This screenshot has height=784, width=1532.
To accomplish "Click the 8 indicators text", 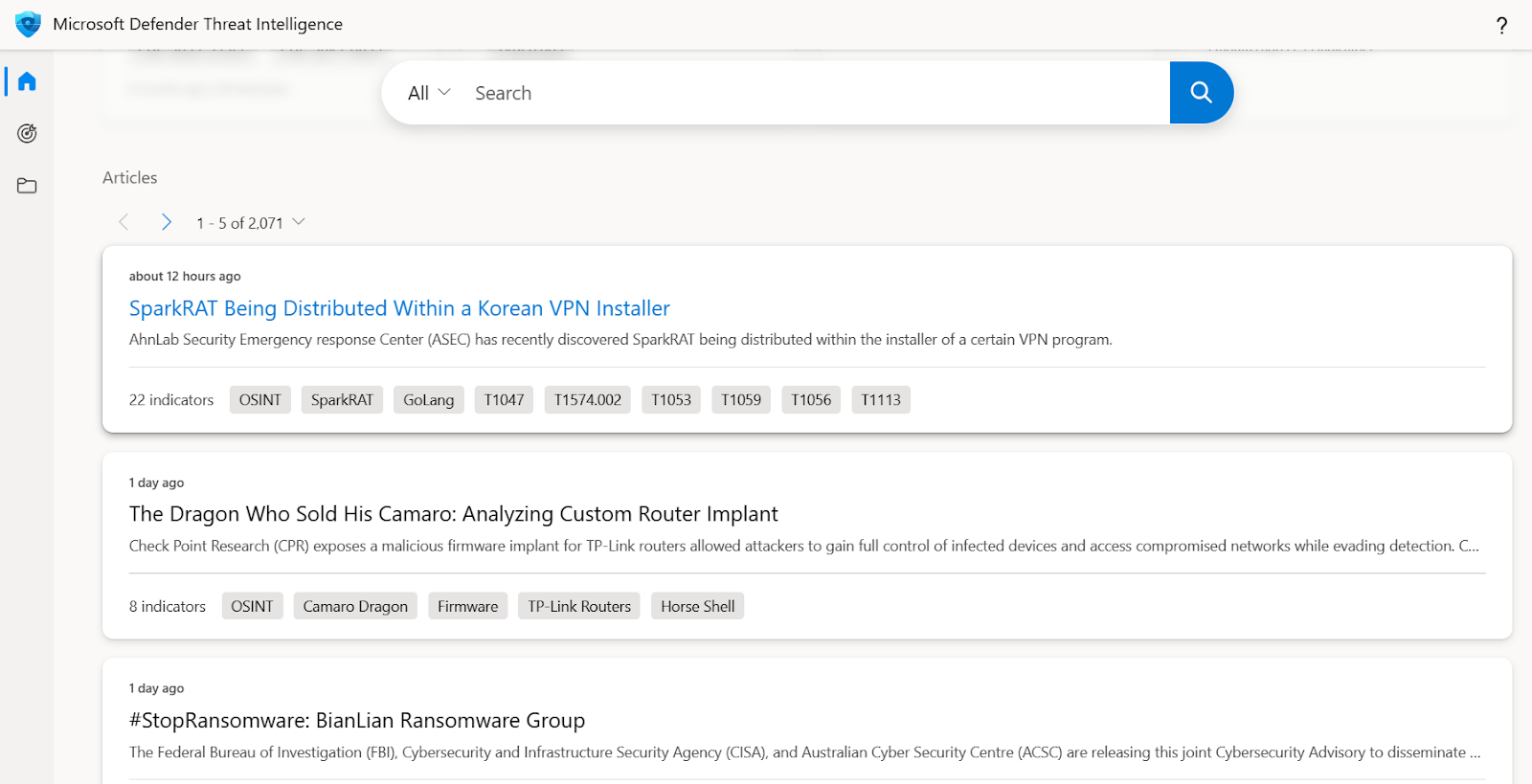I will (x=168, y=606).
